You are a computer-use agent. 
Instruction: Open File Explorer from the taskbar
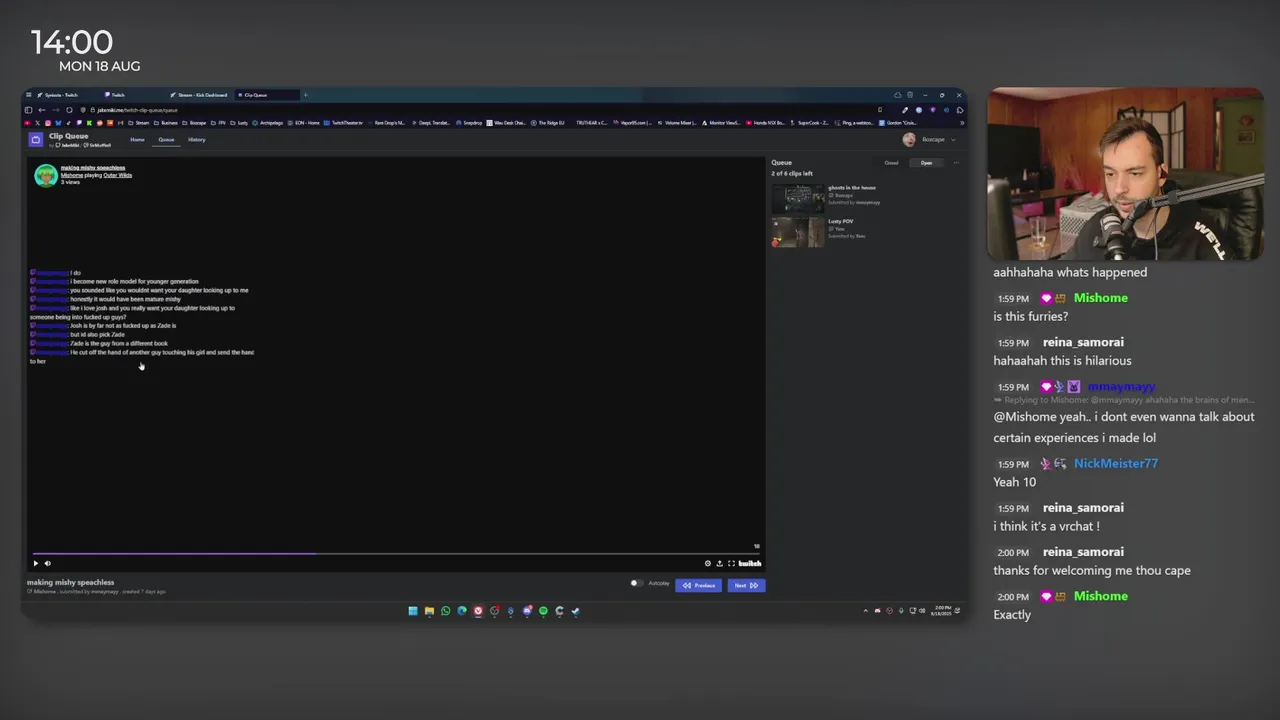[429, 611]
